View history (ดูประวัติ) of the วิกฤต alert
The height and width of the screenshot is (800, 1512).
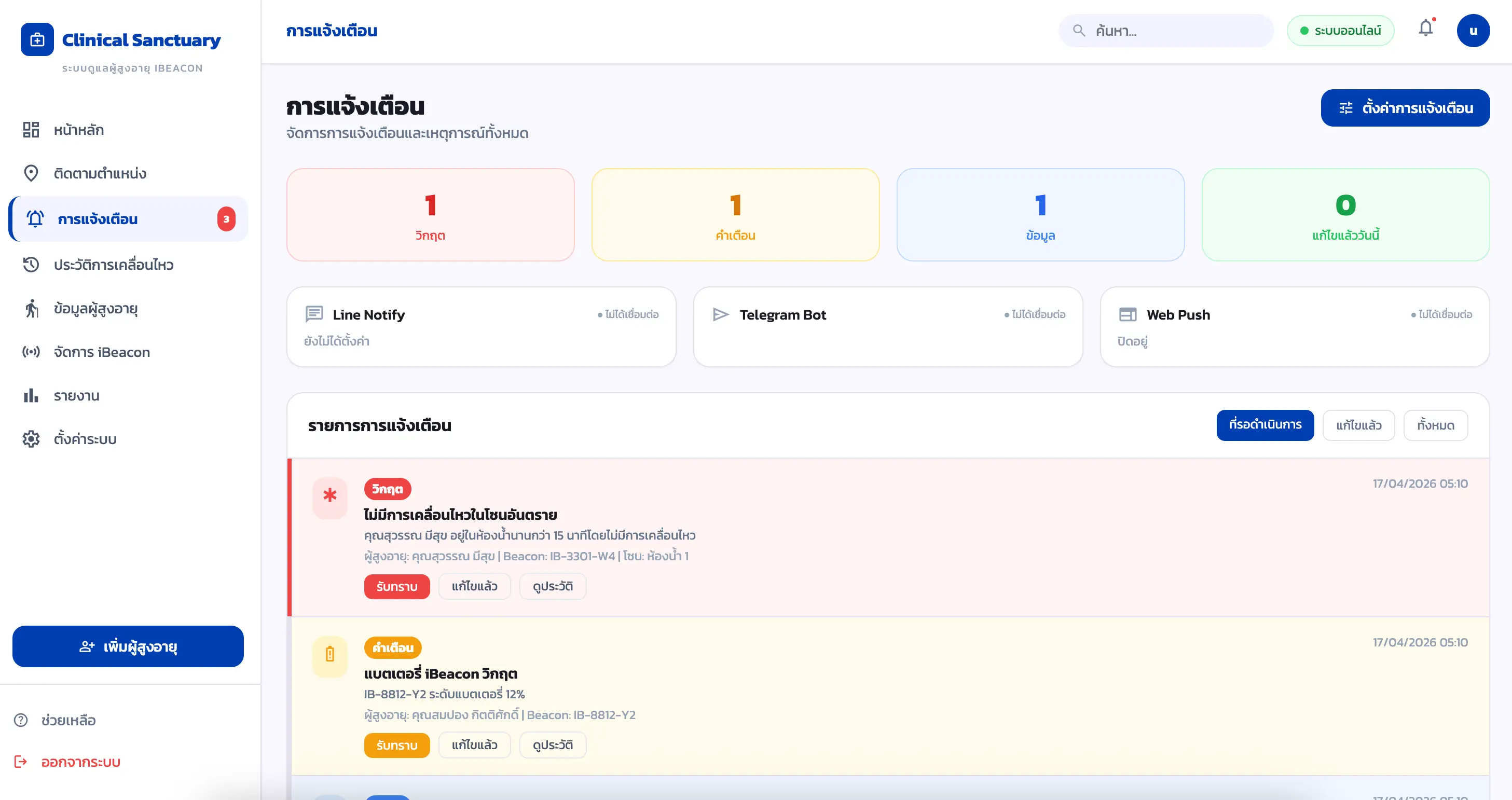pos(552,586)
